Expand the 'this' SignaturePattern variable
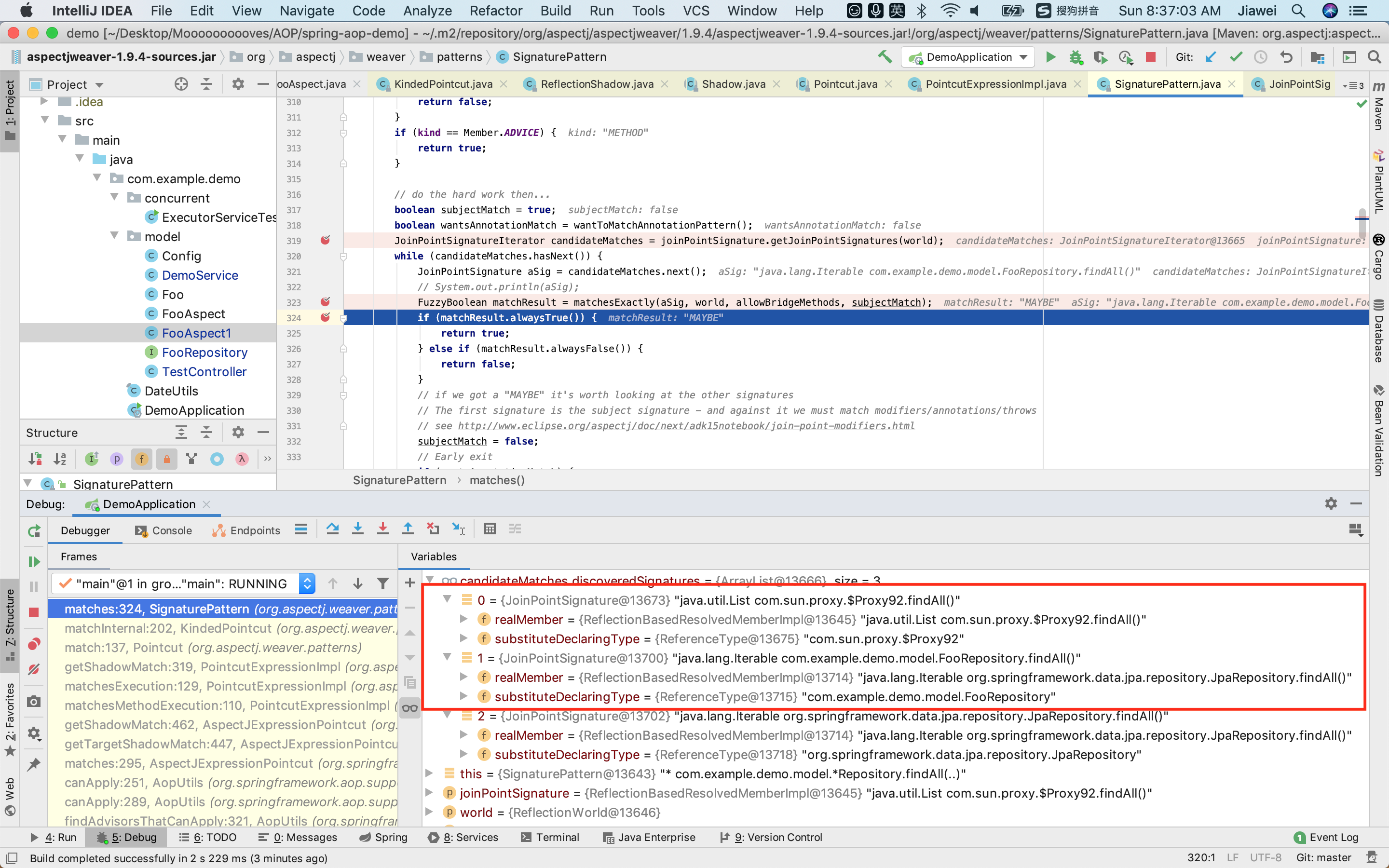Image resolution: width=1389 pixels, height=868 pixels. (429, 773)
